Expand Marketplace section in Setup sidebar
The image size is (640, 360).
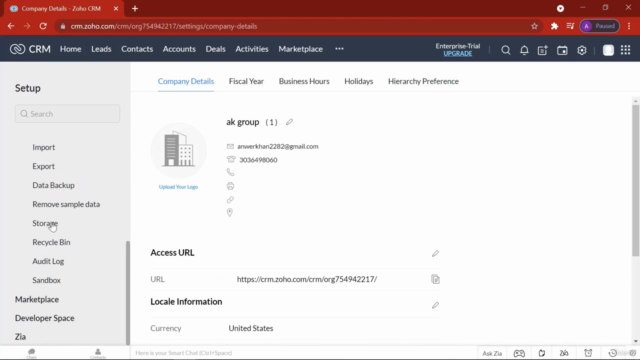click(x=37, y=299)
